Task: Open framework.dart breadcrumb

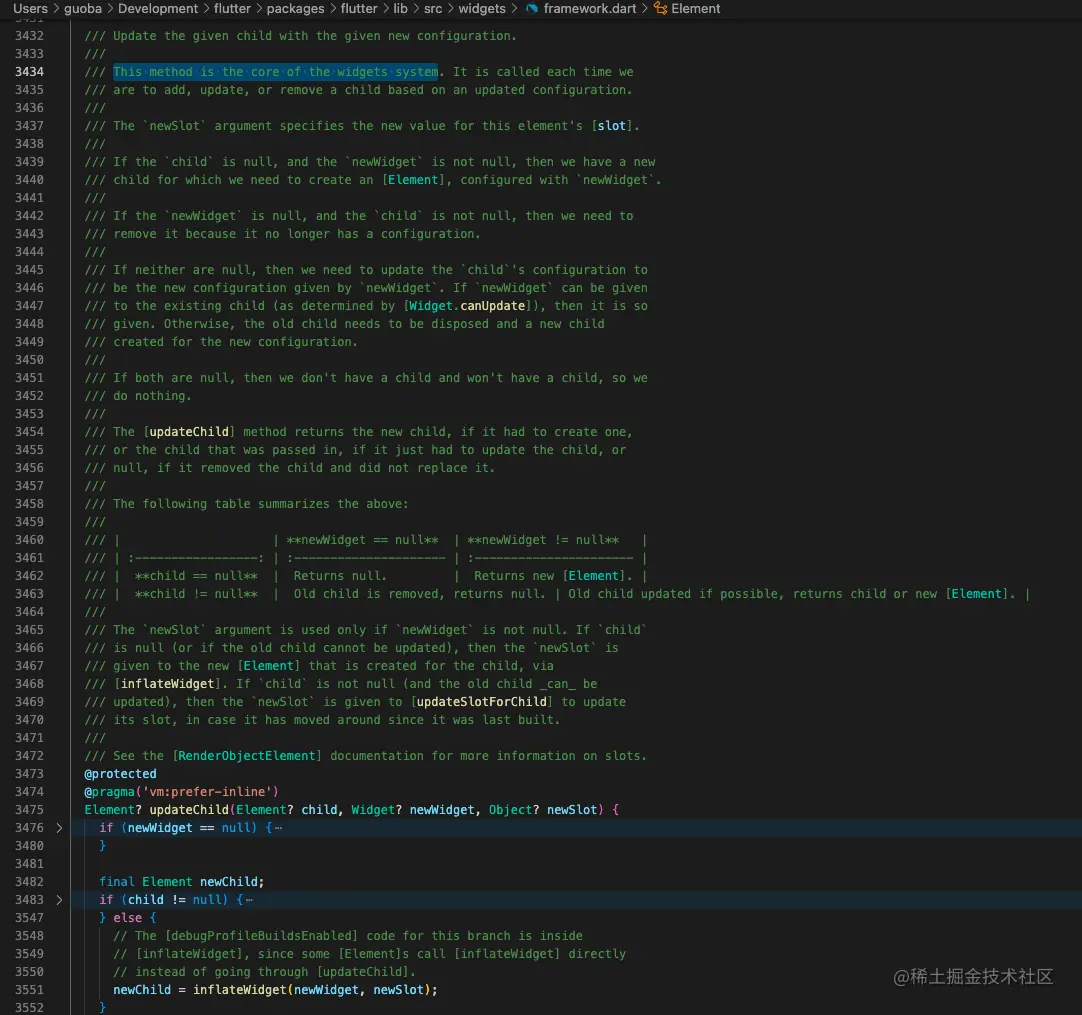Action: 589,8
